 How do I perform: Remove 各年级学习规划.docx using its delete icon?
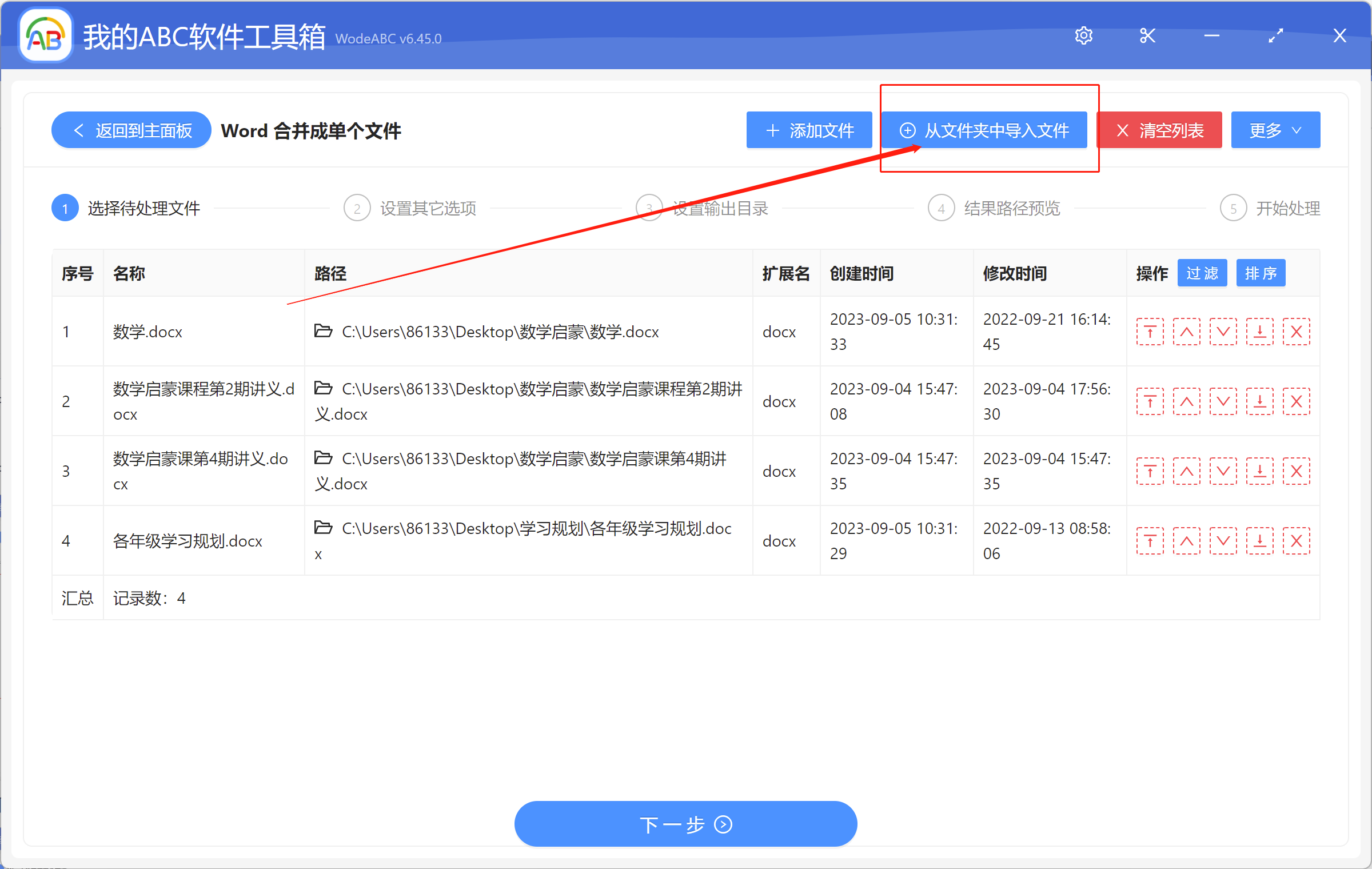[1296, 540]
